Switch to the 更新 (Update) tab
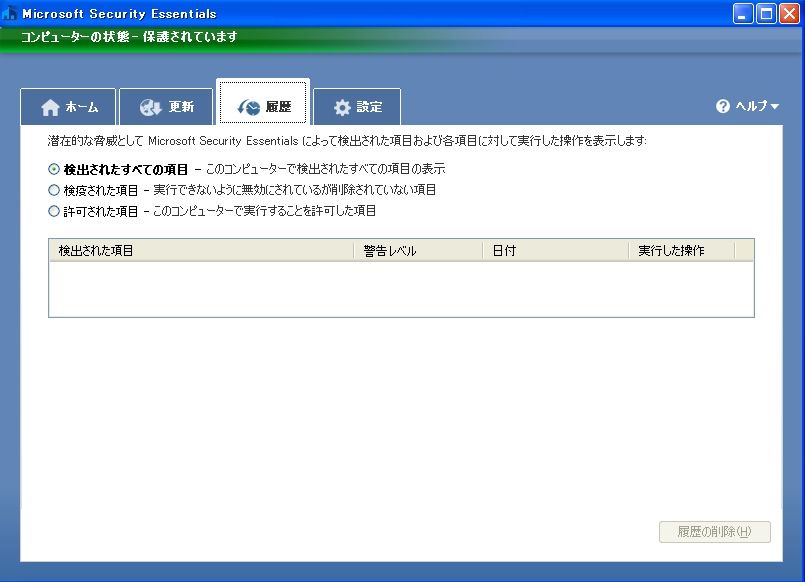 point(166,107)
